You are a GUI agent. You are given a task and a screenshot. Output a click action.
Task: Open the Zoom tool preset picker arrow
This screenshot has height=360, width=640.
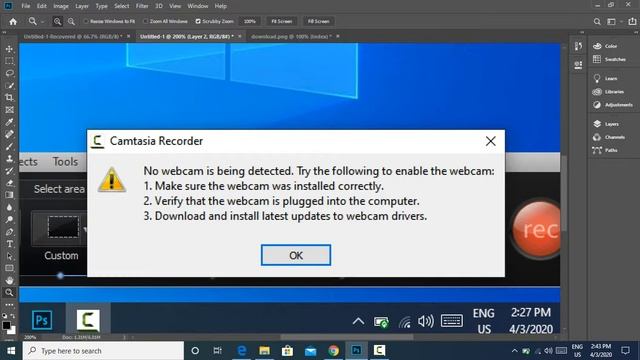[x=42, y=22]
